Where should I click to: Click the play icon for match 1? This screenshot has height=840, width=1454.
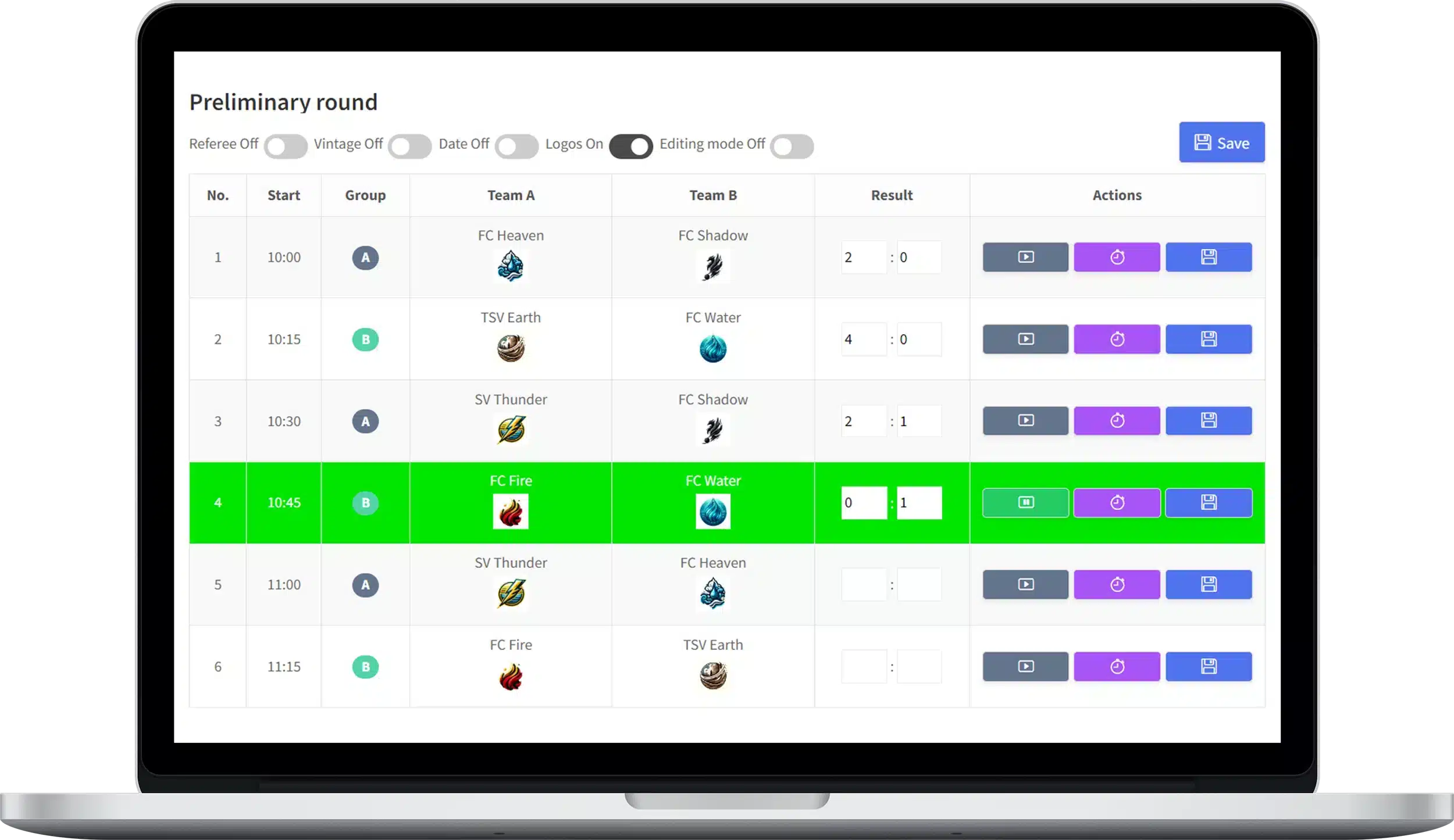1025,257
